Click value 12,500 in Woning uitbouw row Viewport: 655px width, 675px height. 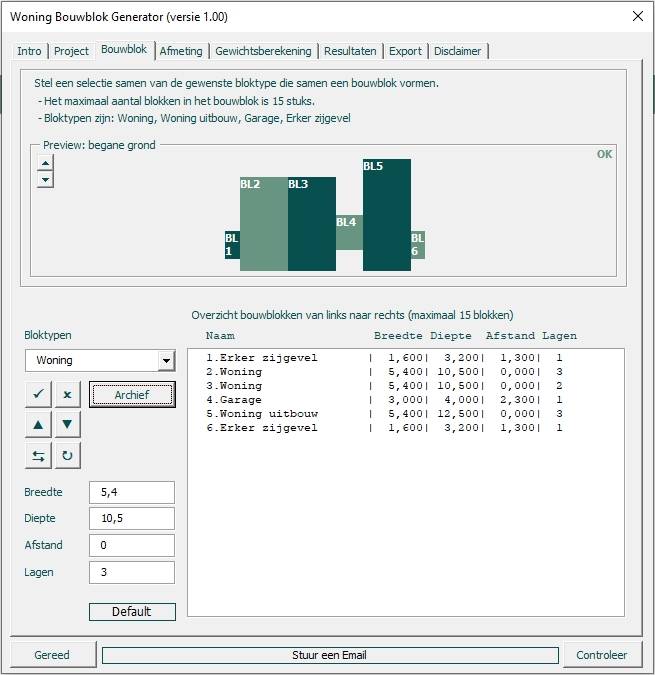pos(458,414)
